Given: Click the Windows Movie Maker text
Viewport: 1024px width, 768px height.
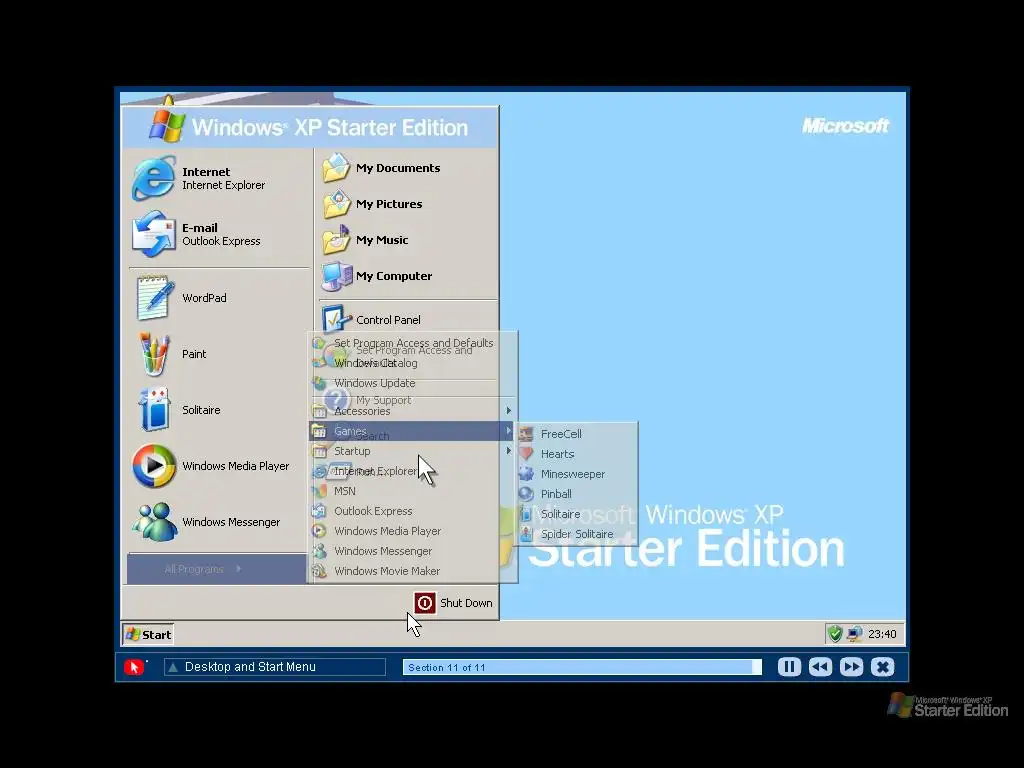Looking at the screenshot, I should tap(387, 571).
